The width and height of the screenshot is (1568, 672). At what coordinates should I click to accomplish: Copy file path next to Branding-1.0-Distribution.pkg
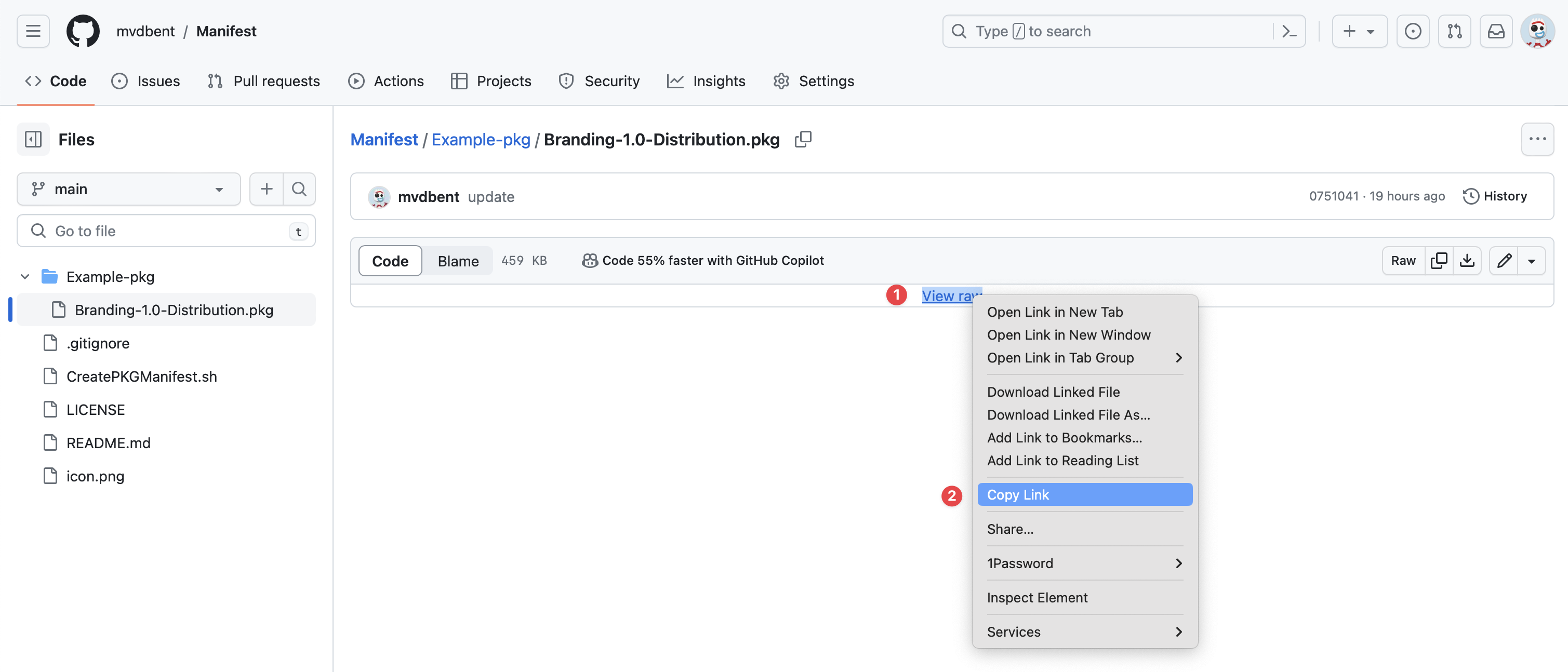tap(803, 139)
